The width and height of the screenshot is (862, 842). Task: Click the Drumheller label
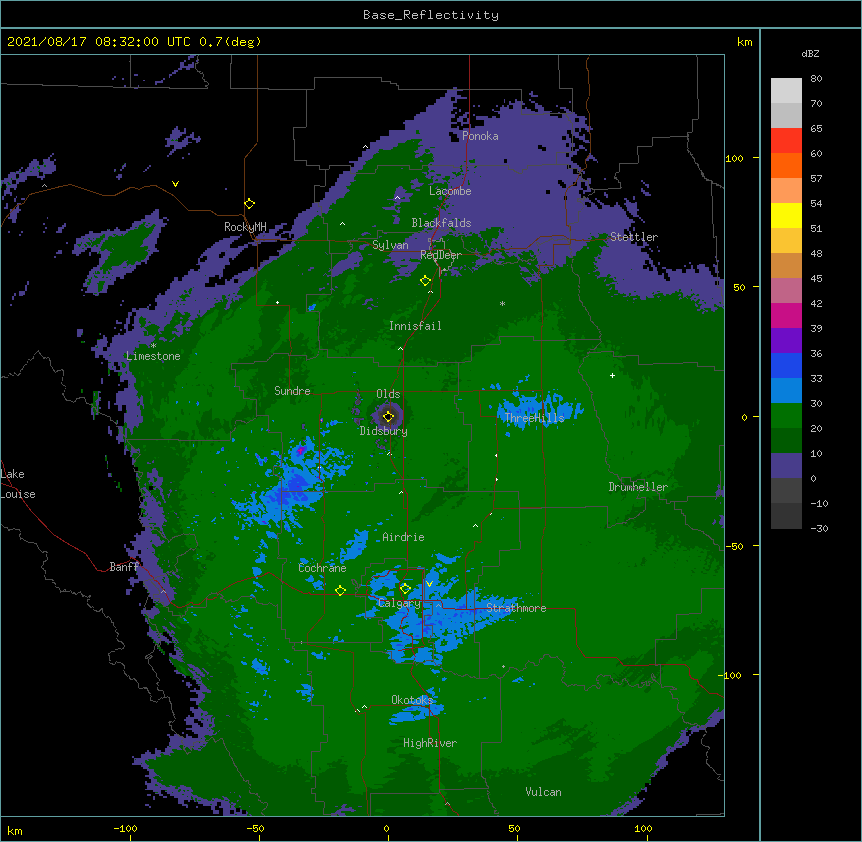tap(638, 487)
